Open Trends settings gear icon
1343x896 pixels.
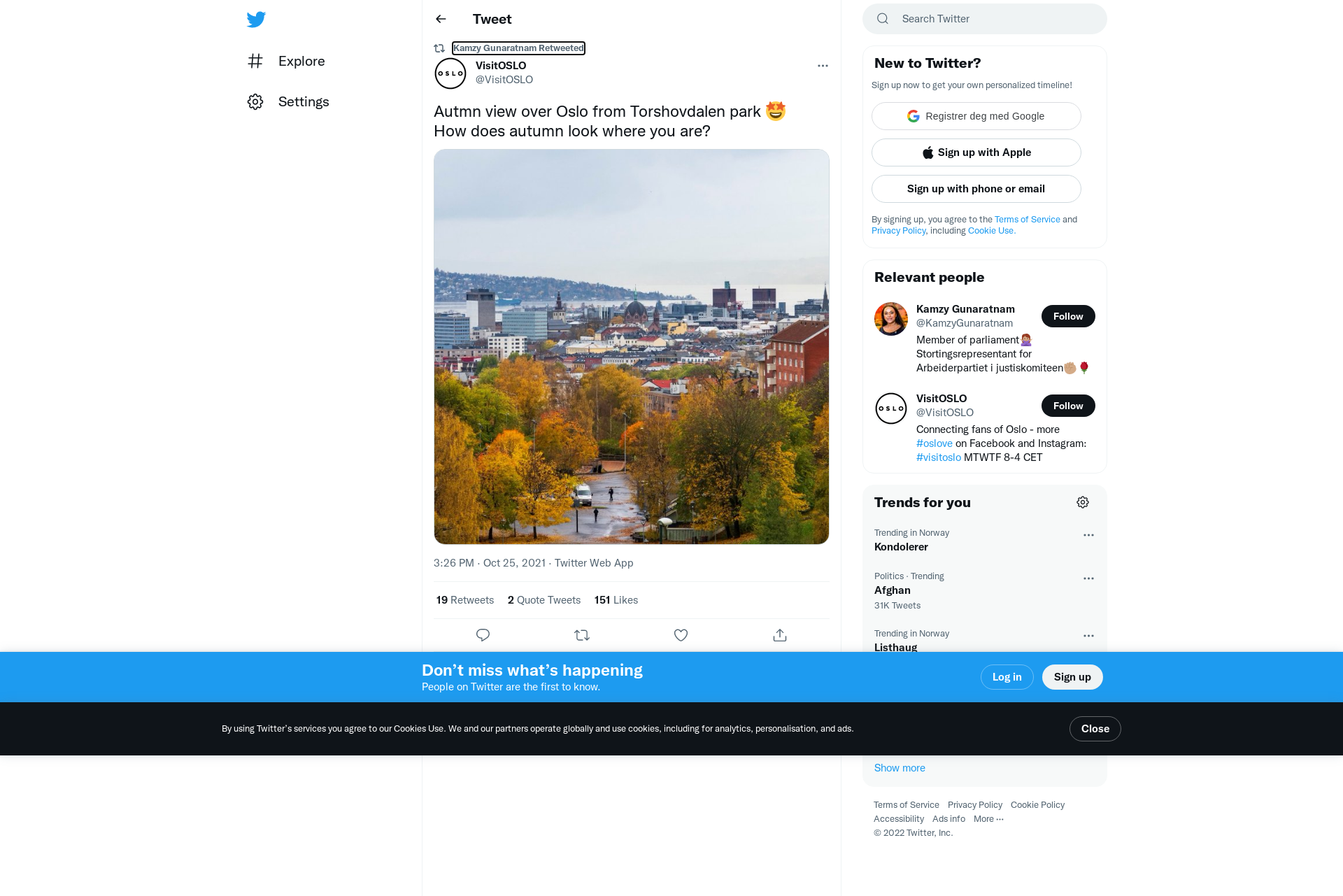tap(1083, 502)
